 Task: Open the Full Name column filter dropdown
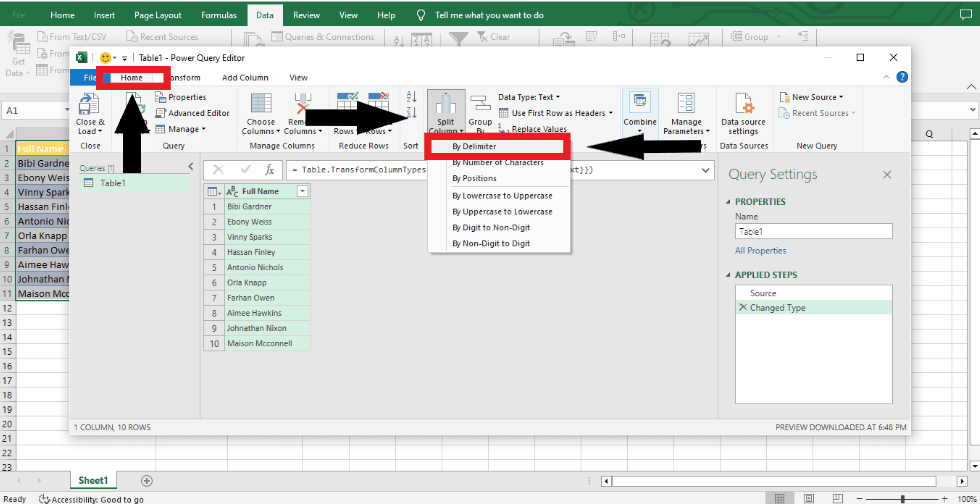302,191
